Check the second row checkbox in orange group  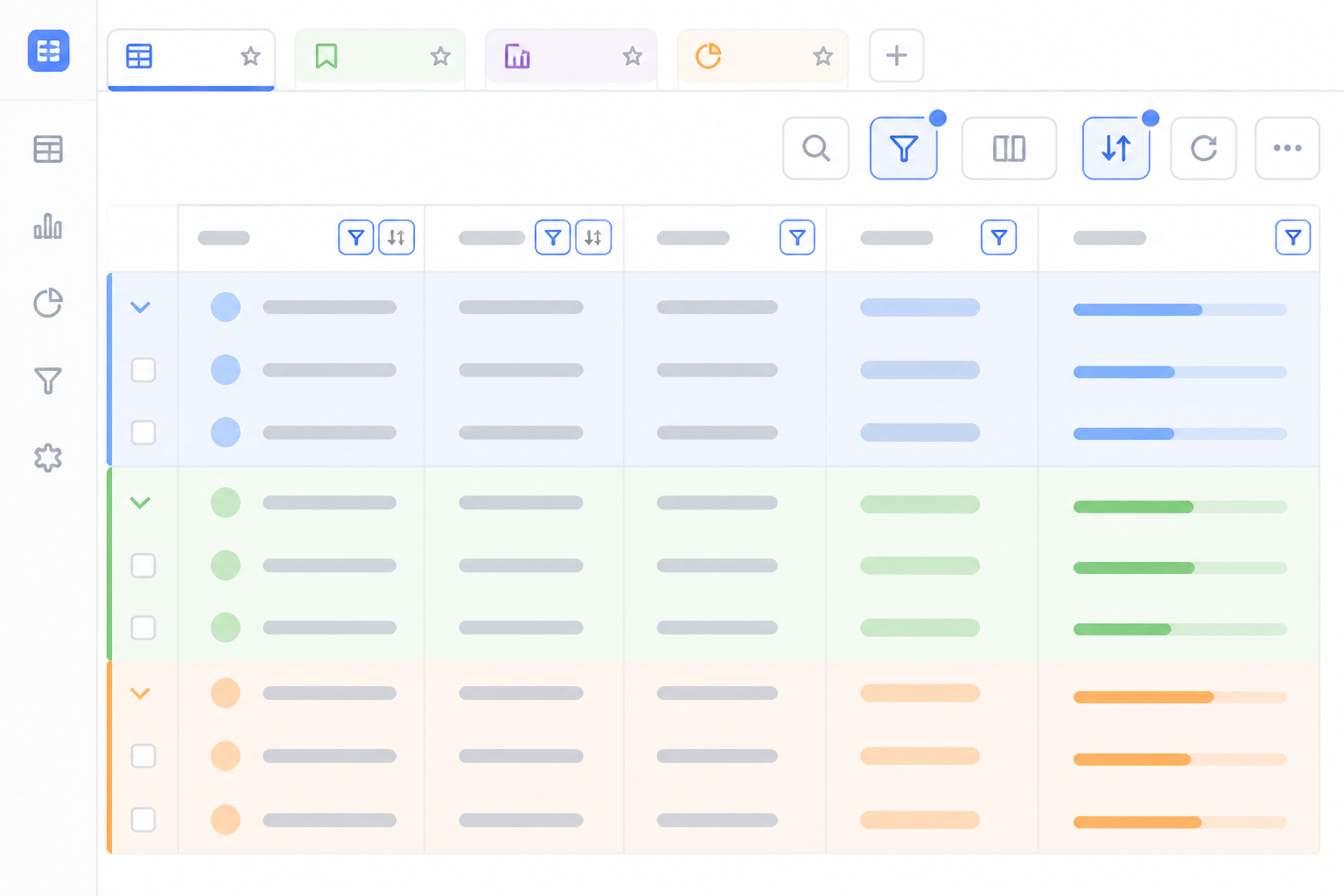143,756
